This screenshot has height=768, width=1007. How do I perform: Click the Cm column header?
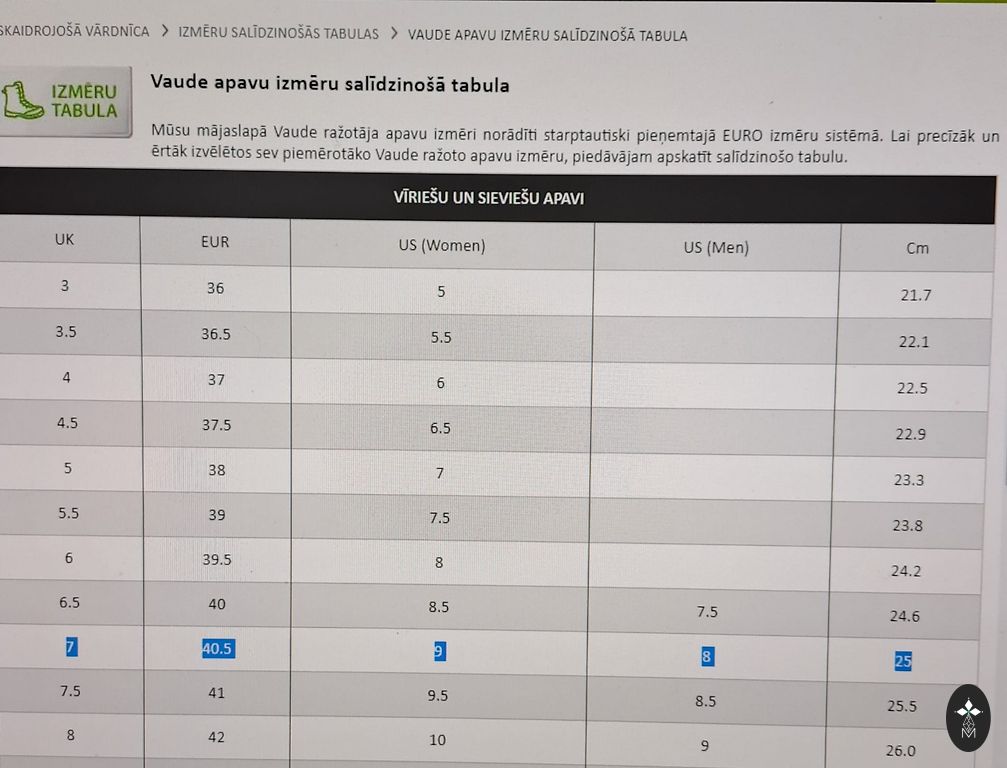[x=917, y=248]
